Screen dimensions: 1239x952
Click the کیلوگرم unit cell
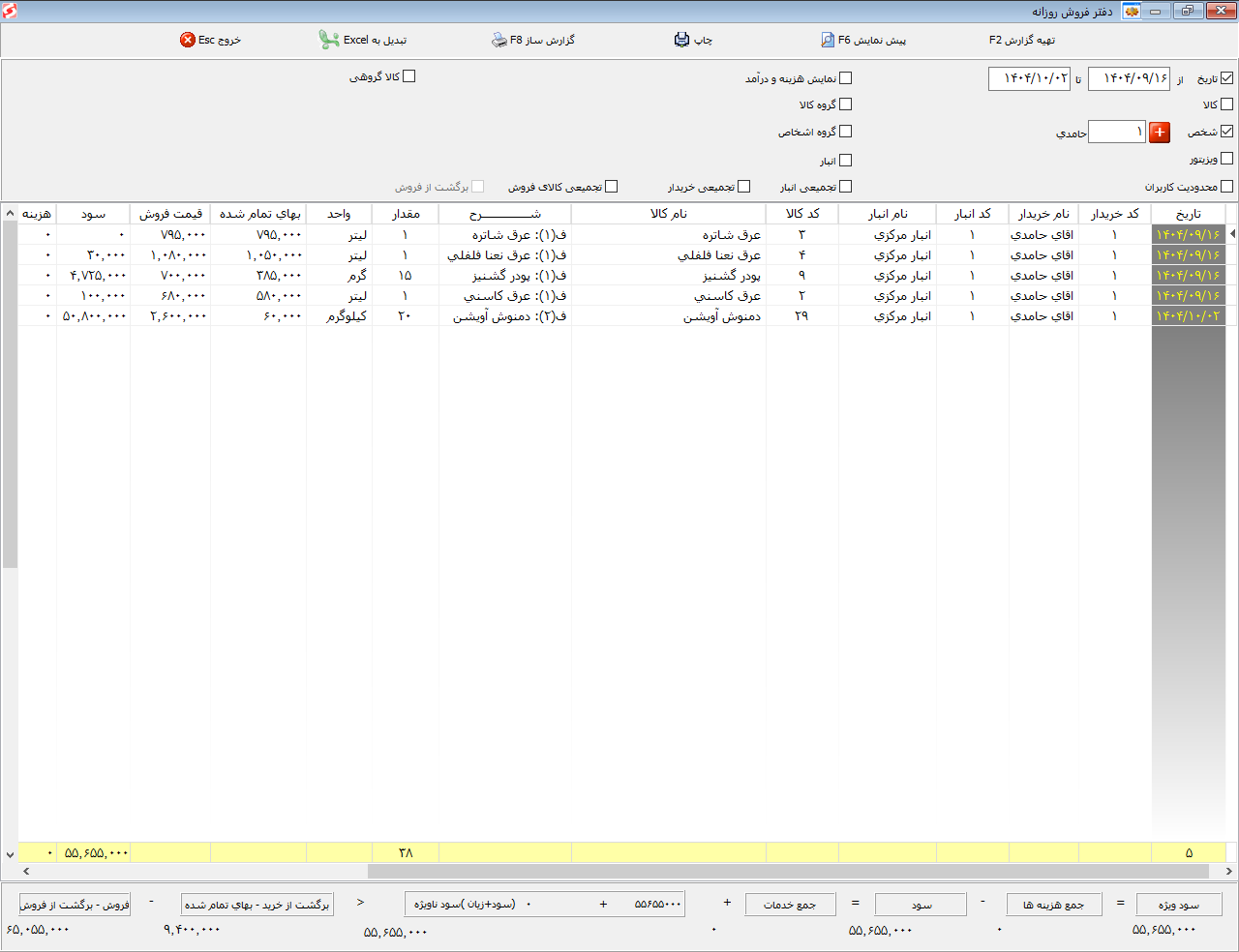(x=340, y=316)
